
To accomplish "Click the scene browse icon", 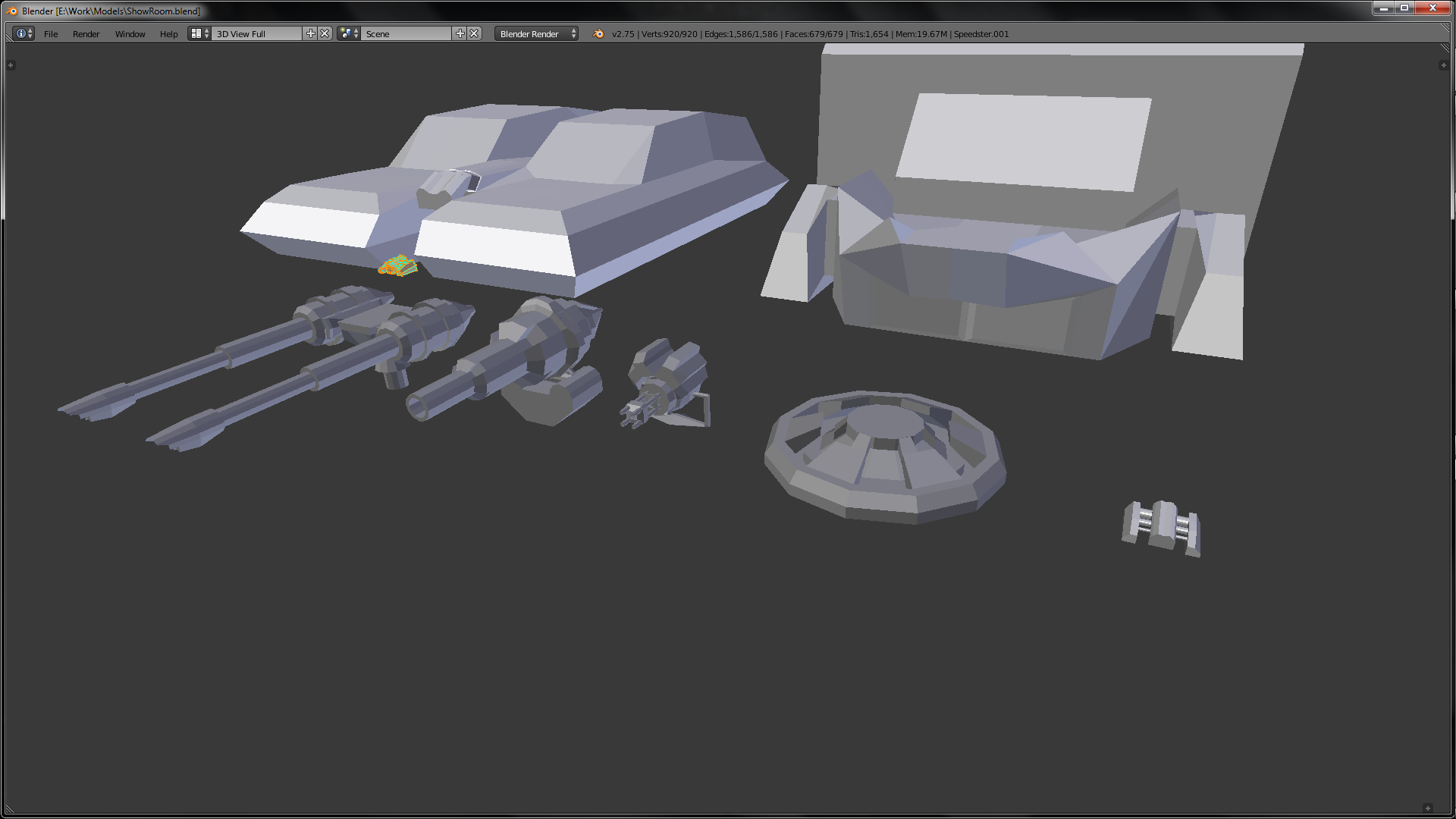I will point(349,33).
